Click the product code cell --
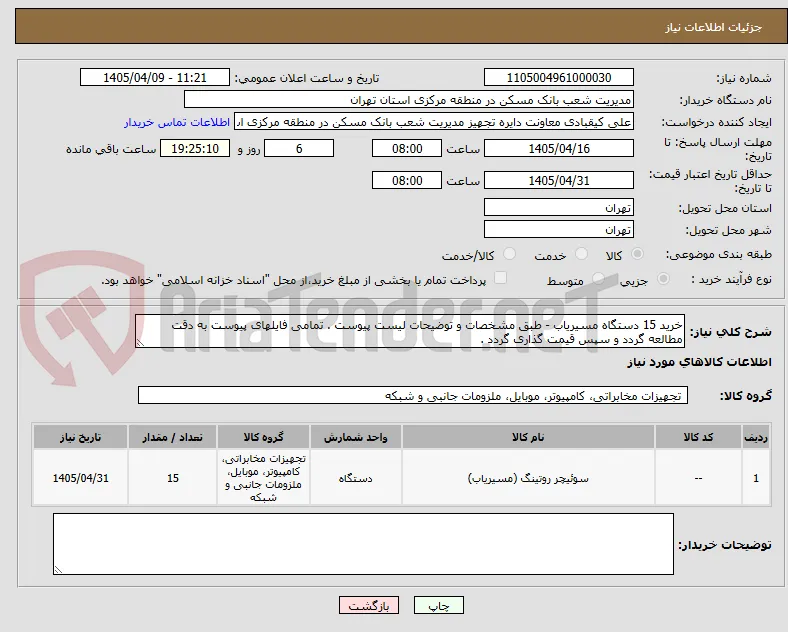This screenshot has width=788, height=632. click(698, 478)
